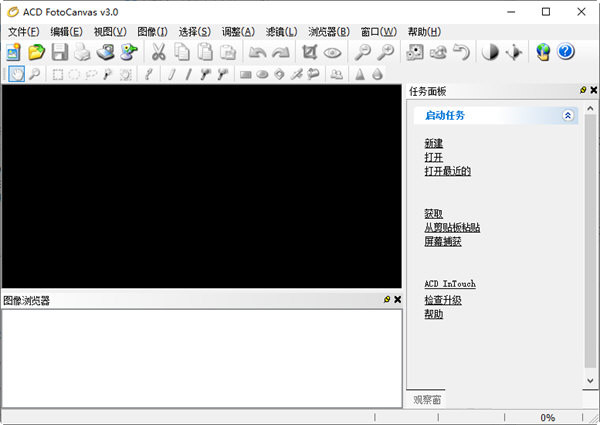Open the 窗口(W) menu
The image size is (600, 425).
379,32
